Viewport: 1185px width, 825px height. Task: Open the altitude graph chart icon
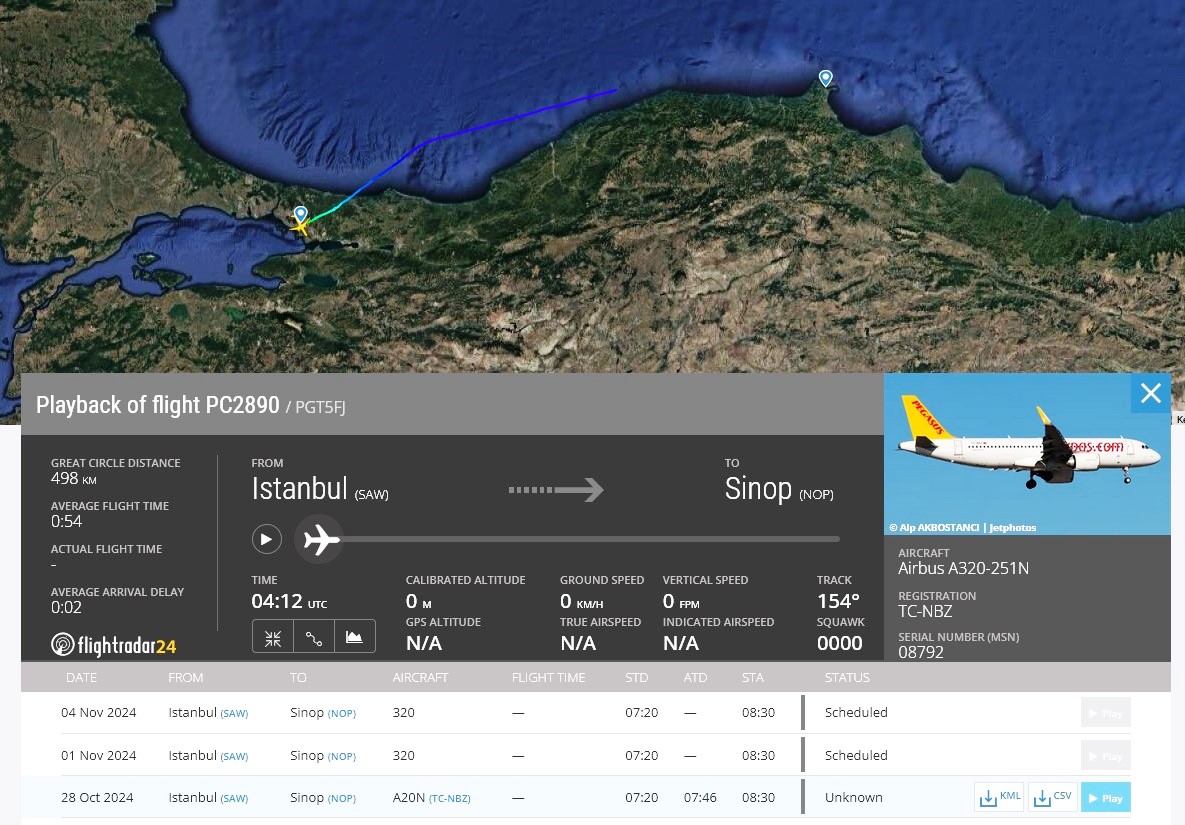[354, 638]
